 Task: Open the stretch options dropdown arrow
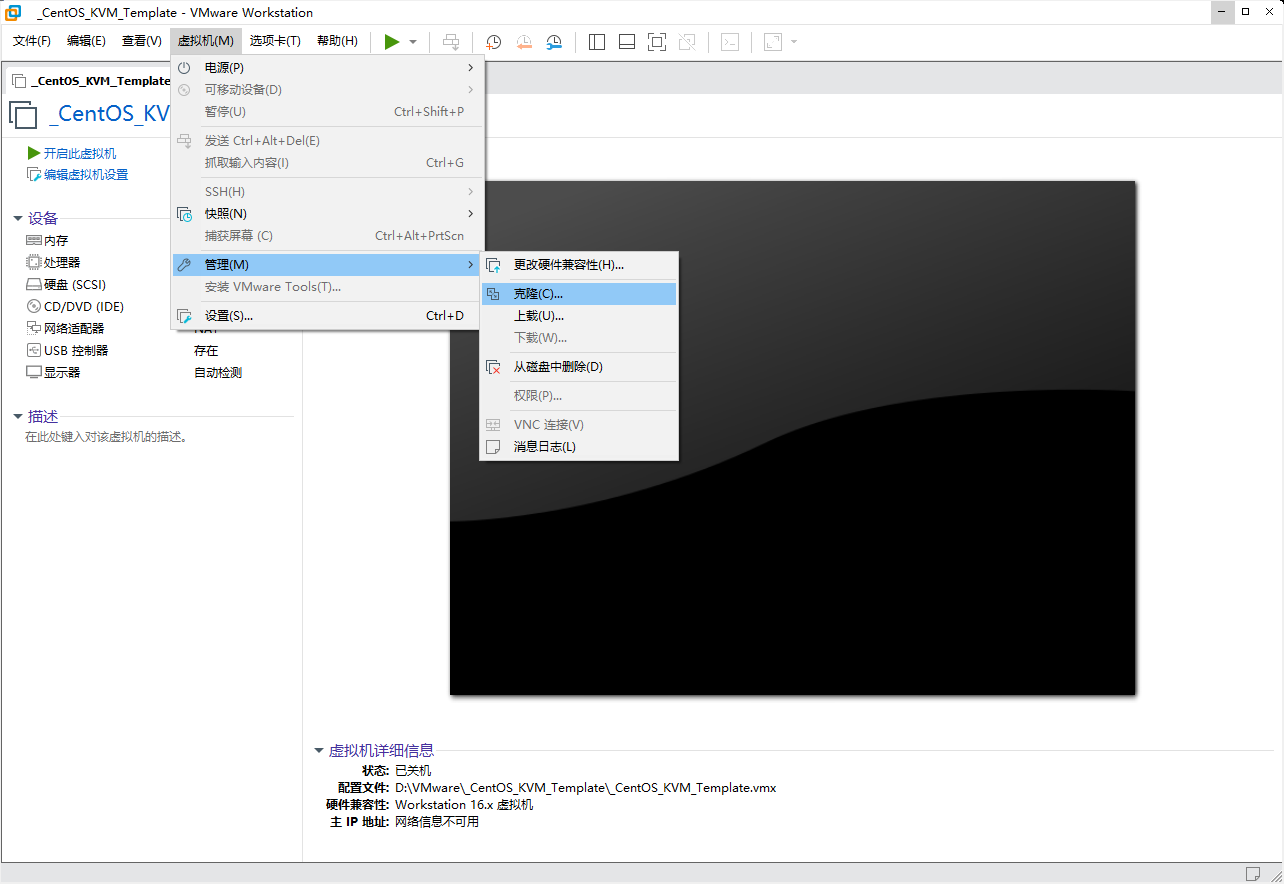click(x=794, y=42)
